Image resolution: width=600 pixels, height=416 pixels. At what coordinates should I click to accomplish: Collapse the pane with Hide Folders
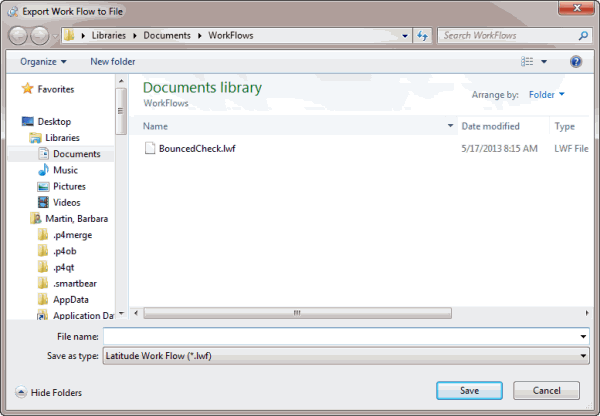[48, 393]
